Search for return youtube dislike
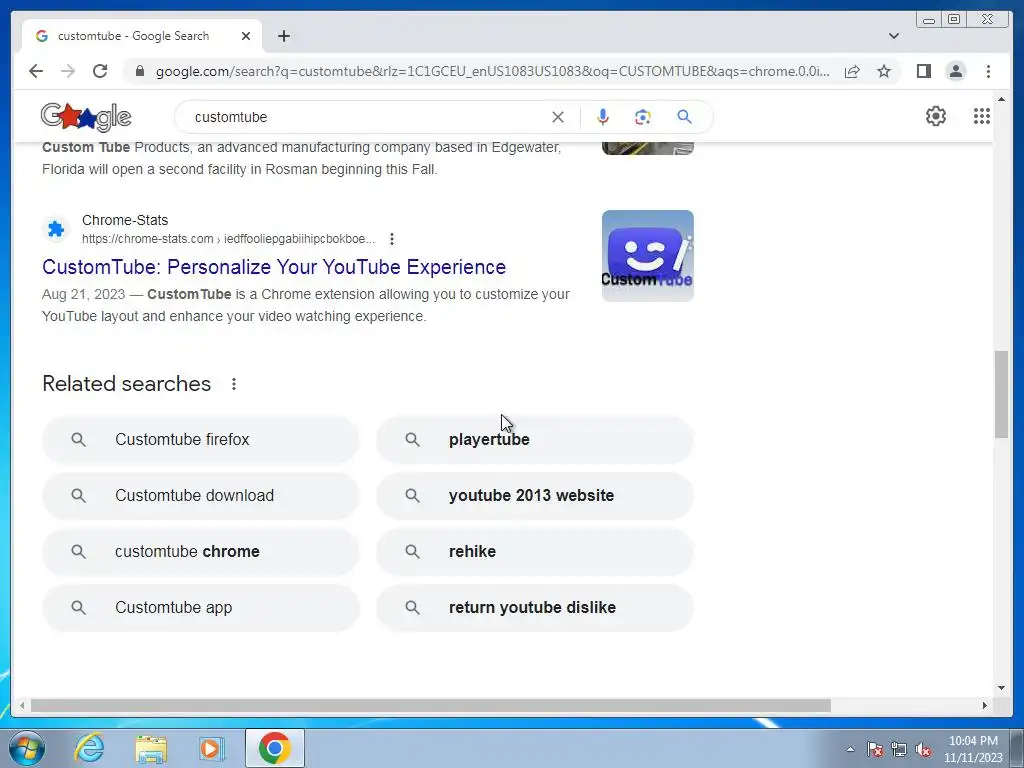The height and width of the screenshot is (768, 1024). pos(535,607)
